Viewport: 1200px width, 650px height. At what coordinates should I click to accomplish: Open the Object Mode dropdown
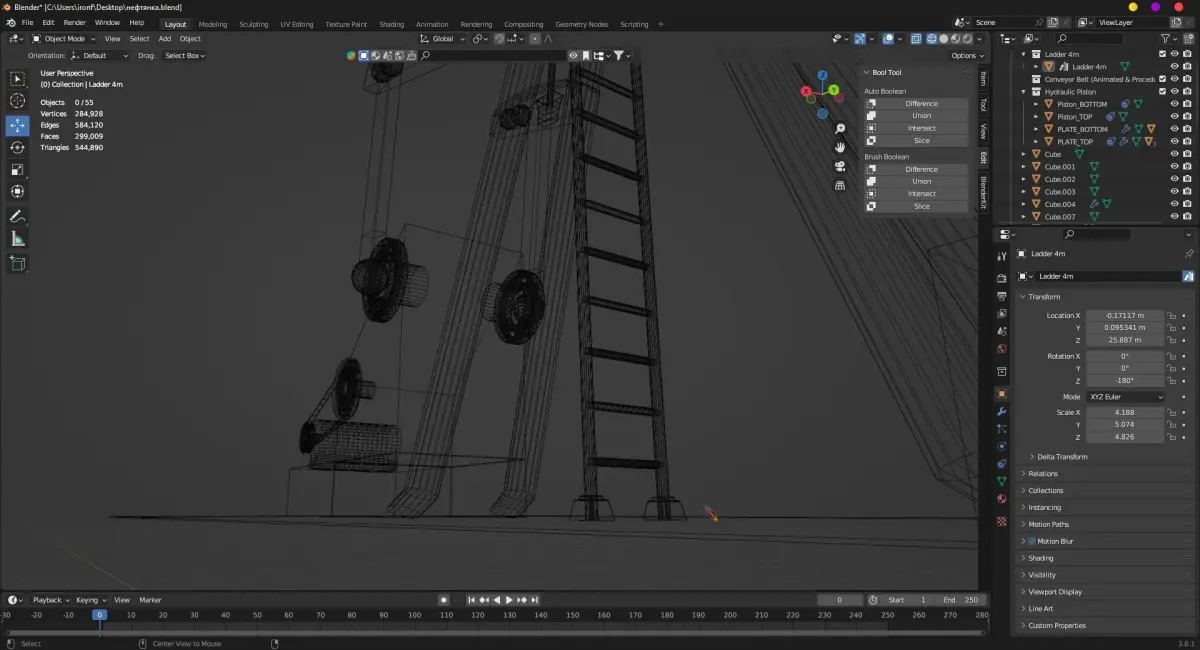[x=63, y=39]
